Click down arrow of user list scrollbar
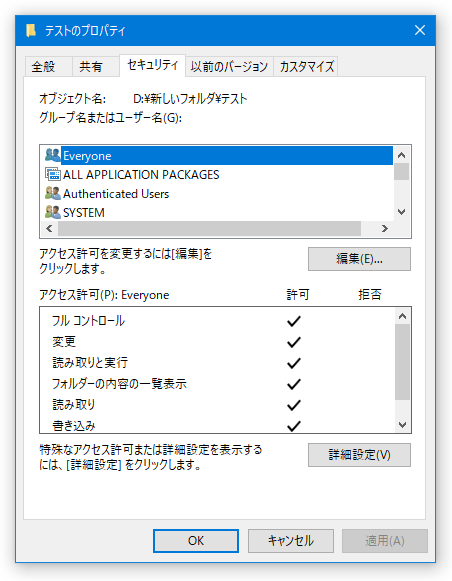 coord(402,212)
